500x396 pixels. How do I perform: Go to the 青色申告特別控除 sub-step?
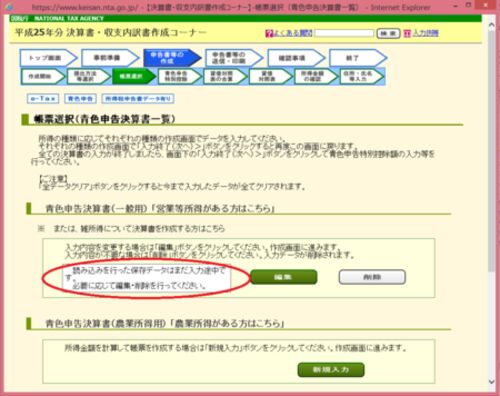179,76
